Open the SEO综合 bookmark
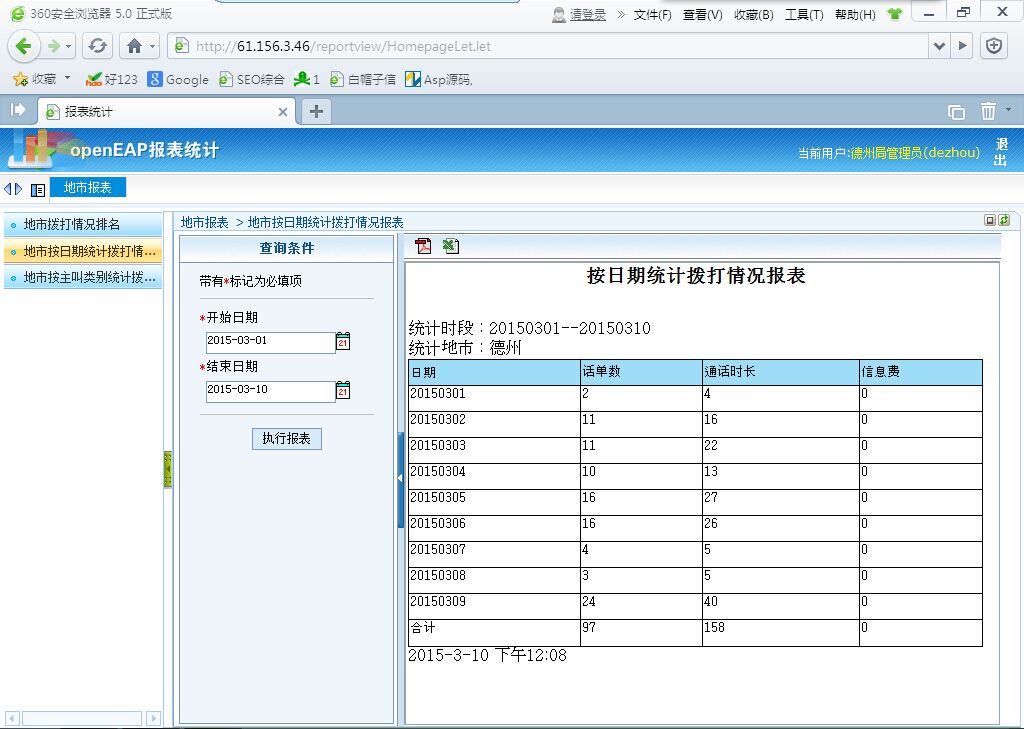 click(251, 80)
